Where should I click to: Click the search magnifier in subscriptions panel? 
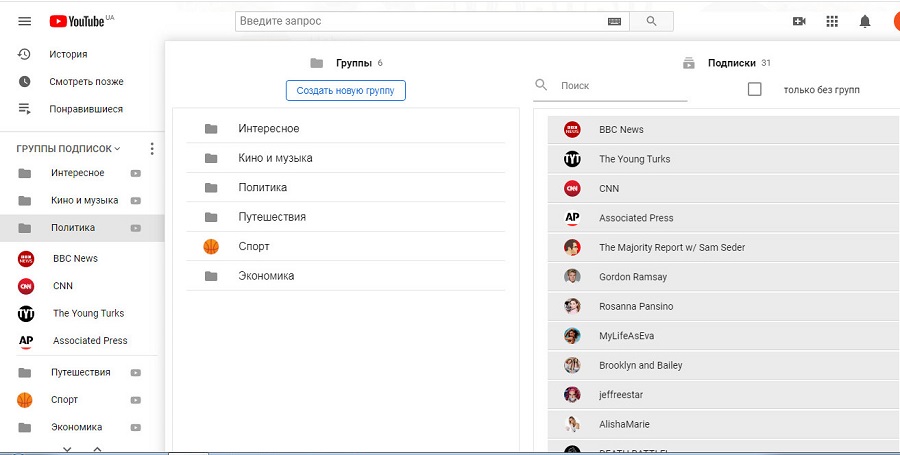coord(541,85)
